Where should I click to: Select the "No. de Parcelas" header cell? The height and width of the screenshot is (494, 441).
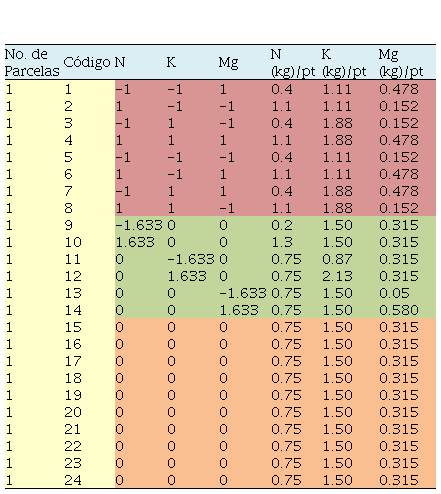pyautogui.click(x=32, y=62)
